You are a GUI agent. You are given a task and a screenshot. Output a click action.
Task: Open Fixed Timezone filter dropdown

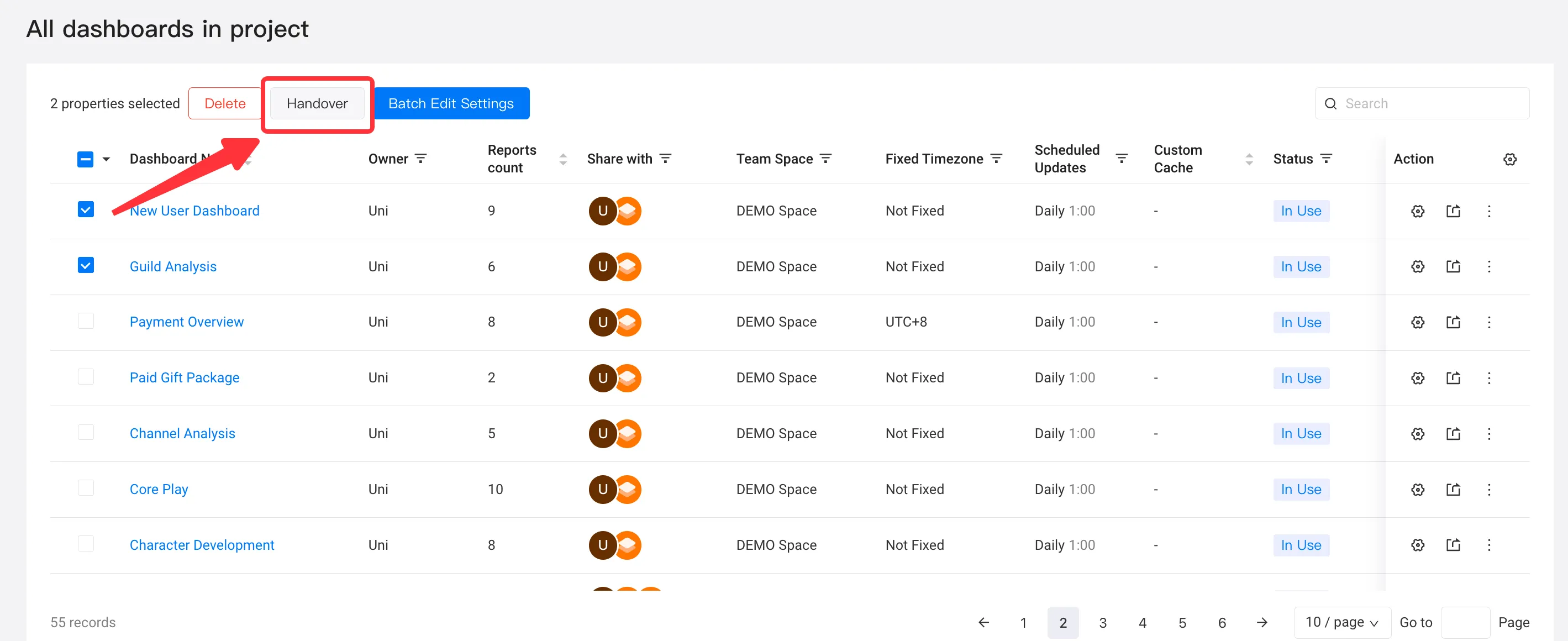point(996,159)
